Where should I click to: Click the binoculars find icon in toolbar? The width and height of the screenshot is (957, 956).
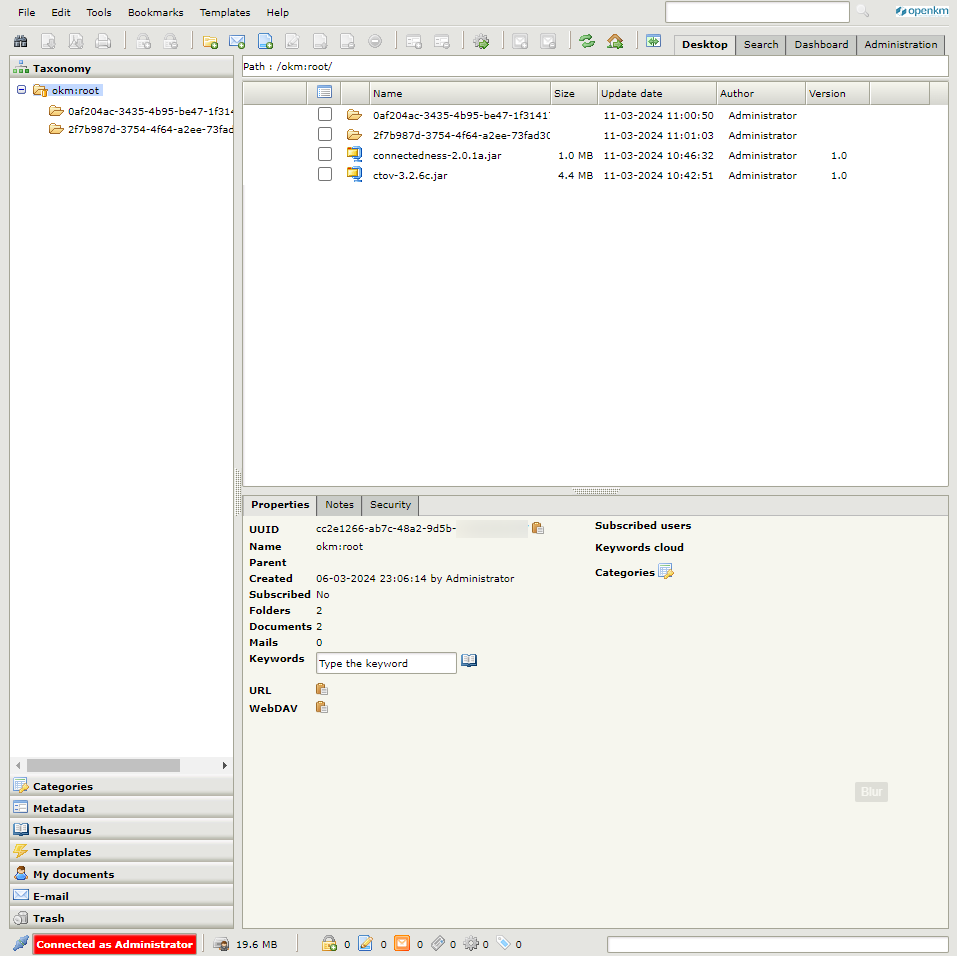(x=20, y=42)
